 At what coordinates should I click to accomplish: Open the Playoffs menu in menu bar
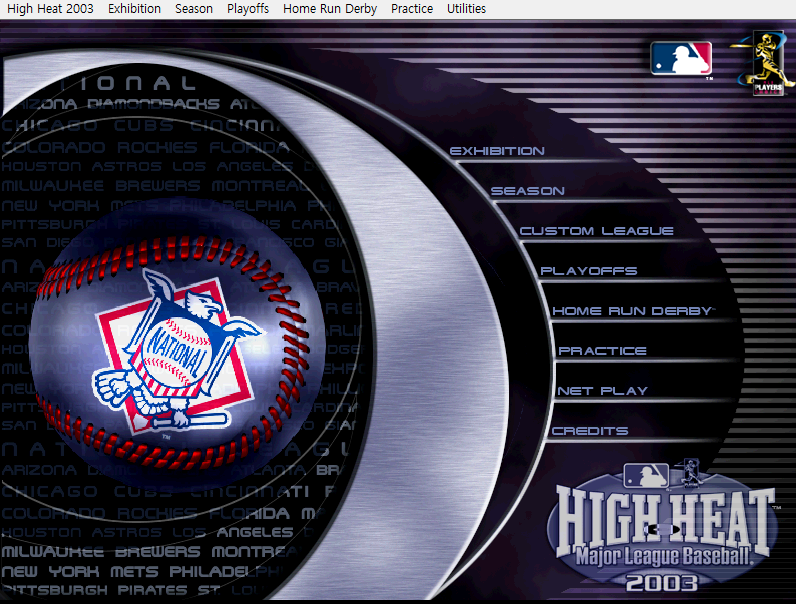pyautogui.click(x=248, y=9)
